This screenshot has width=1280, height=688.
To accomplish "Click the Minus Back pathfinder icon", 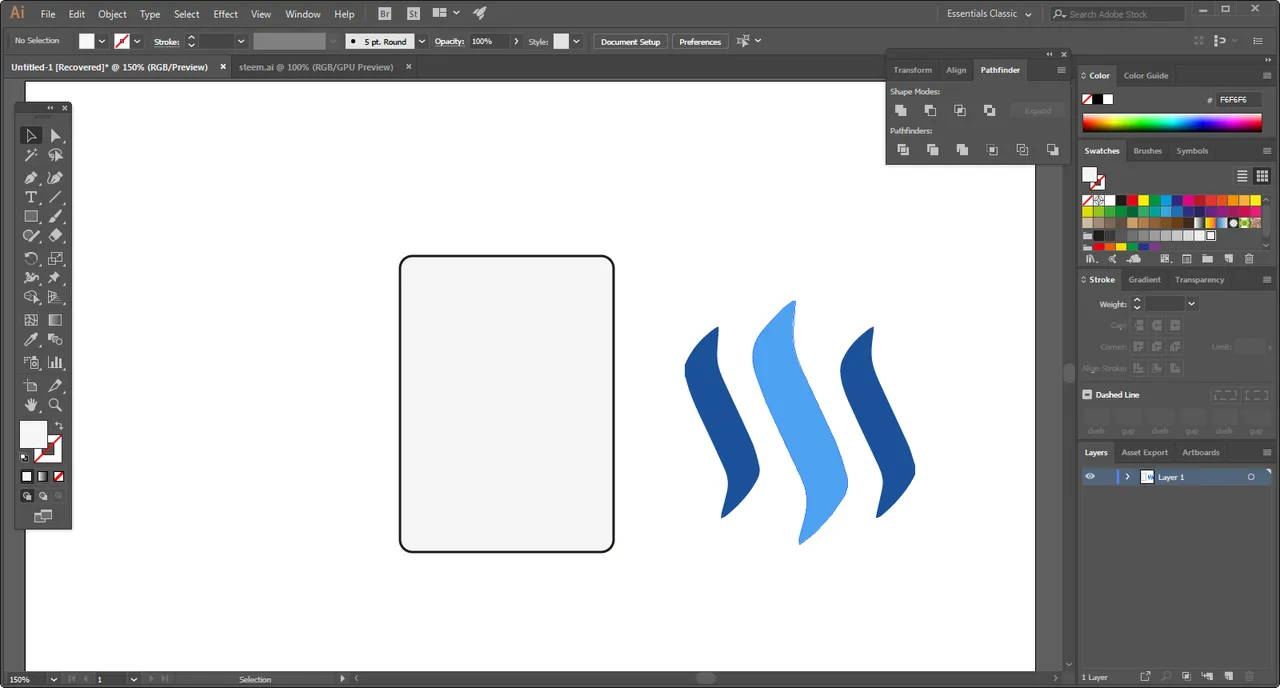I will point(1052,150).
